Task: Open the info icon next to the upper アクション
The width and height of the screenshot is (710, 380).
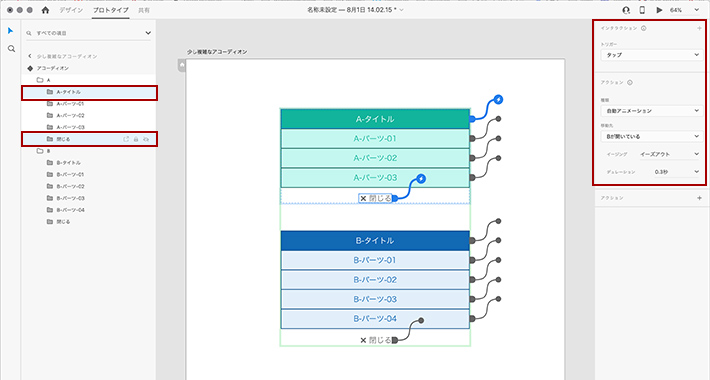Action: (x=630, y=82)
